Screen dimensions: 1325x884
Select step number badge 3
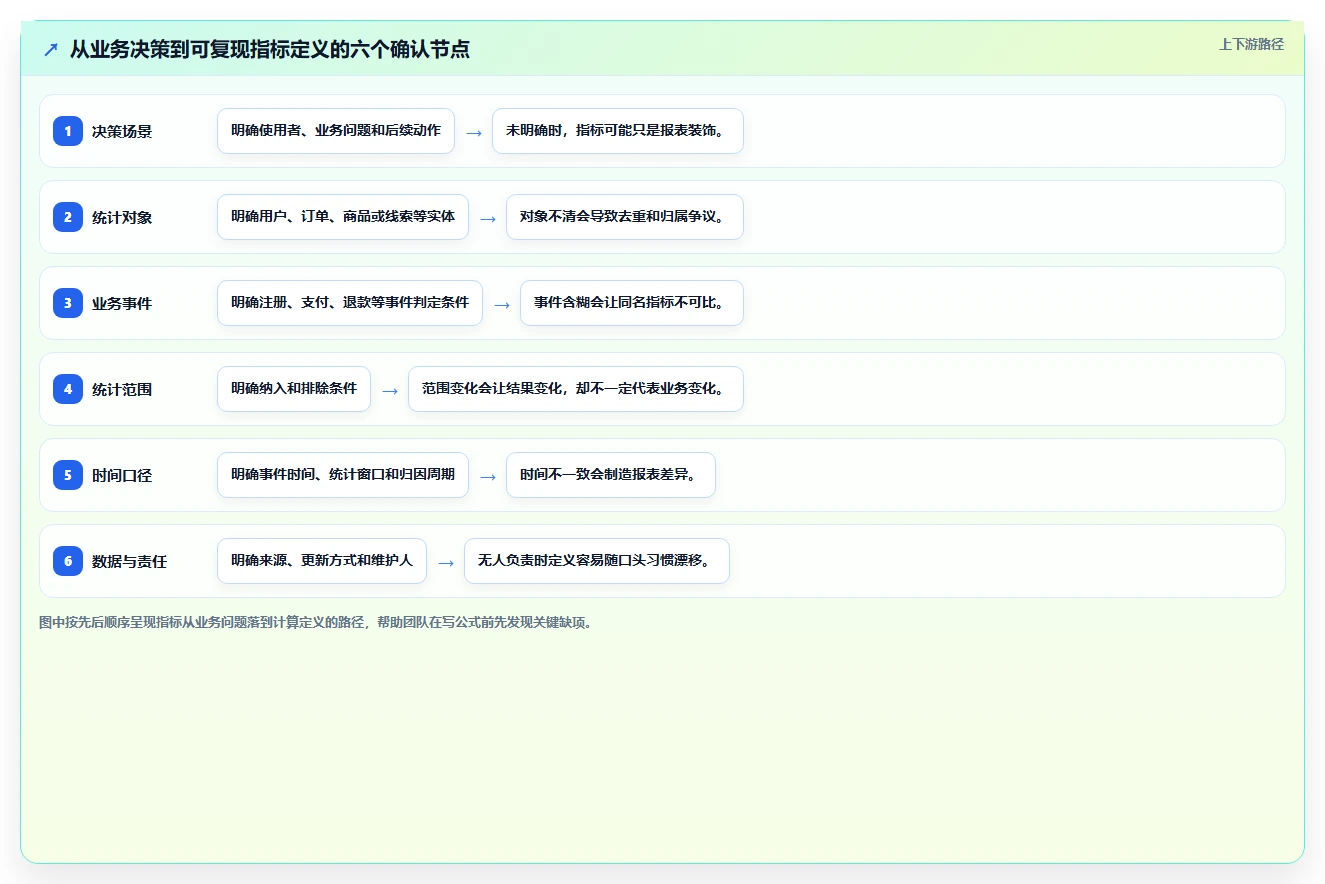[x=68, y=302]
